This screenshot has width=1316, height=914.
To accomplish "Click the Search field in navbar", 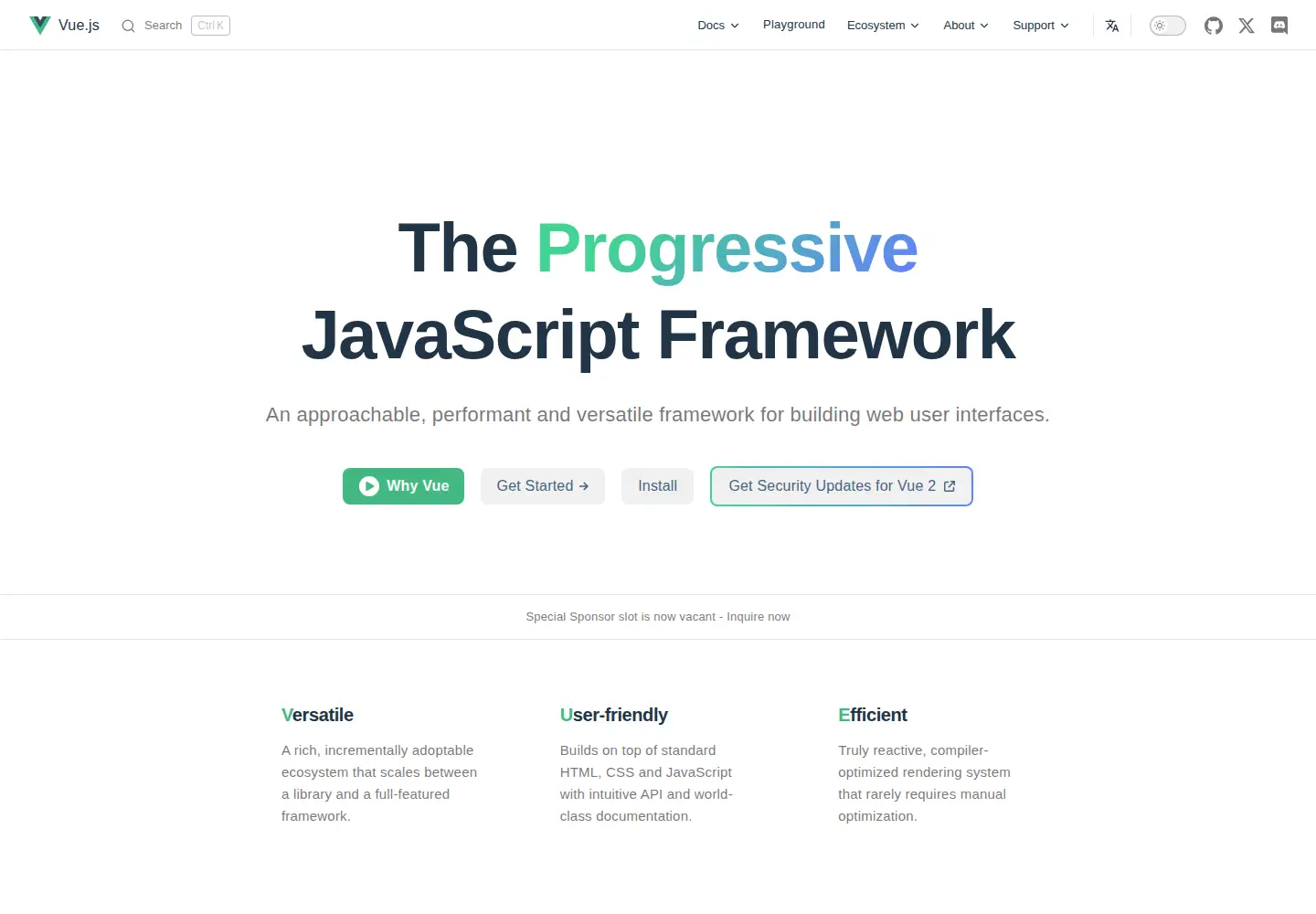I will 175,26.
